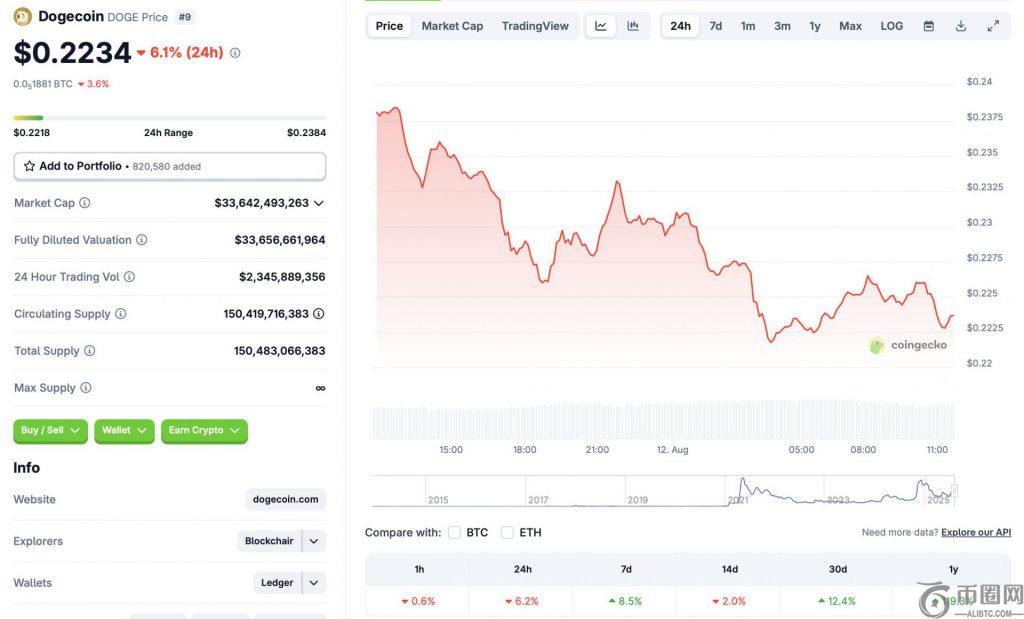Expand the Market Cap details chevron
1024x619 pixels.
click(x=319, y=203)
